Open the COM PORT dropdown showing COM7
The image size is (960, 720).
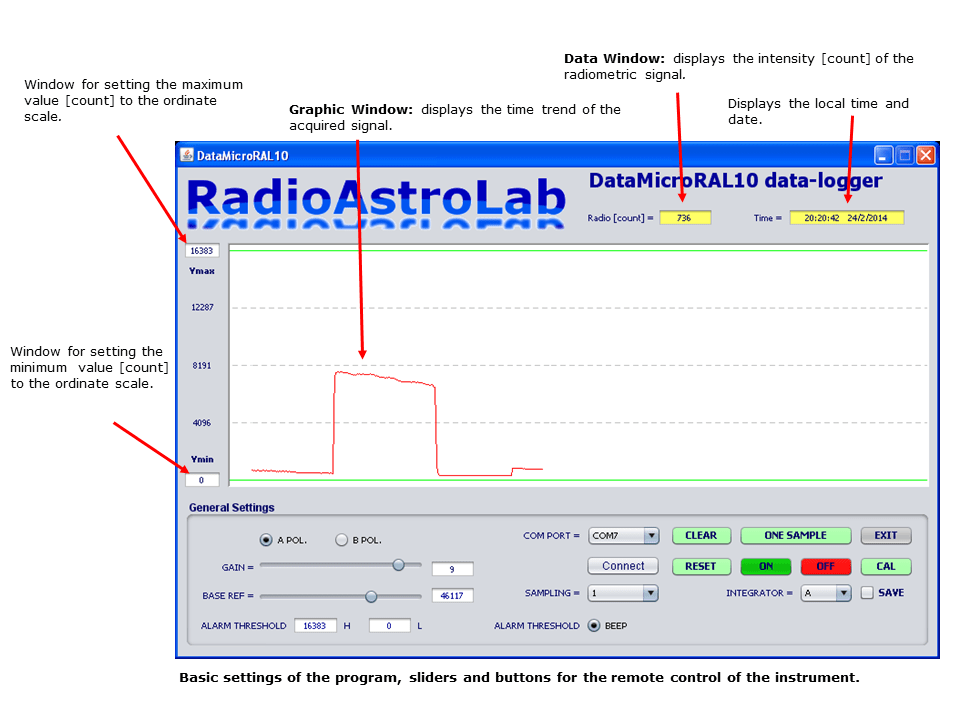(623, 535)
